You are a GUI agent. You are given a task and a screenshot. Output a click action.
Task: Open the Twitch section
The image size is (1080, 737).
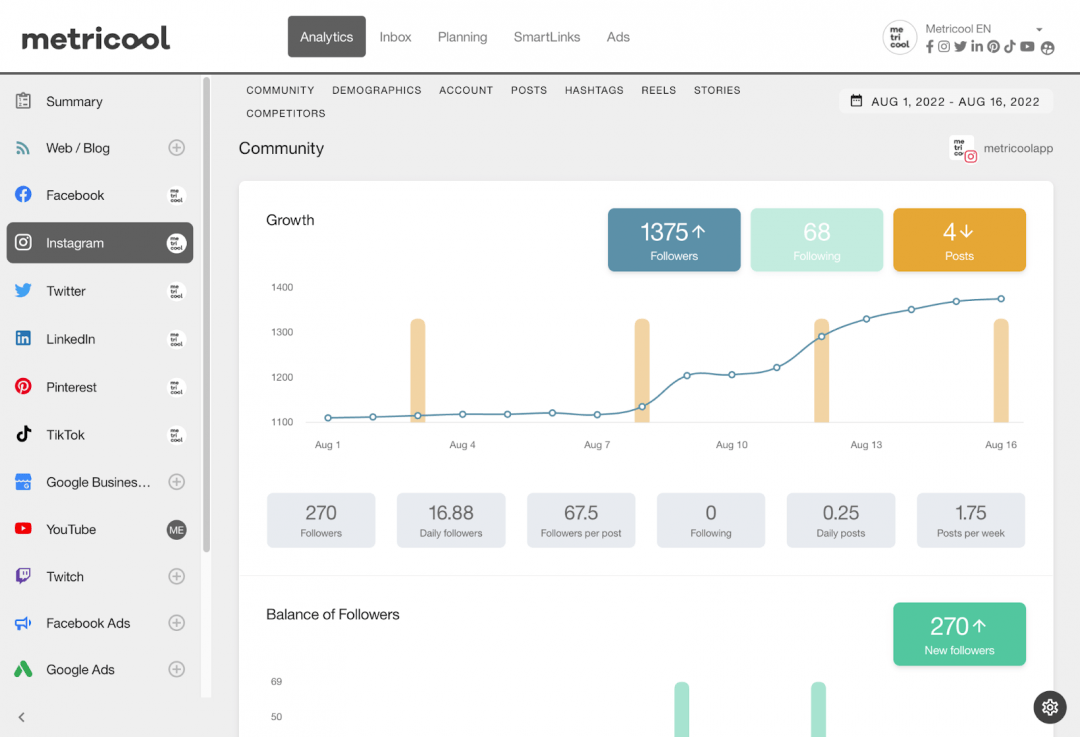64,576
